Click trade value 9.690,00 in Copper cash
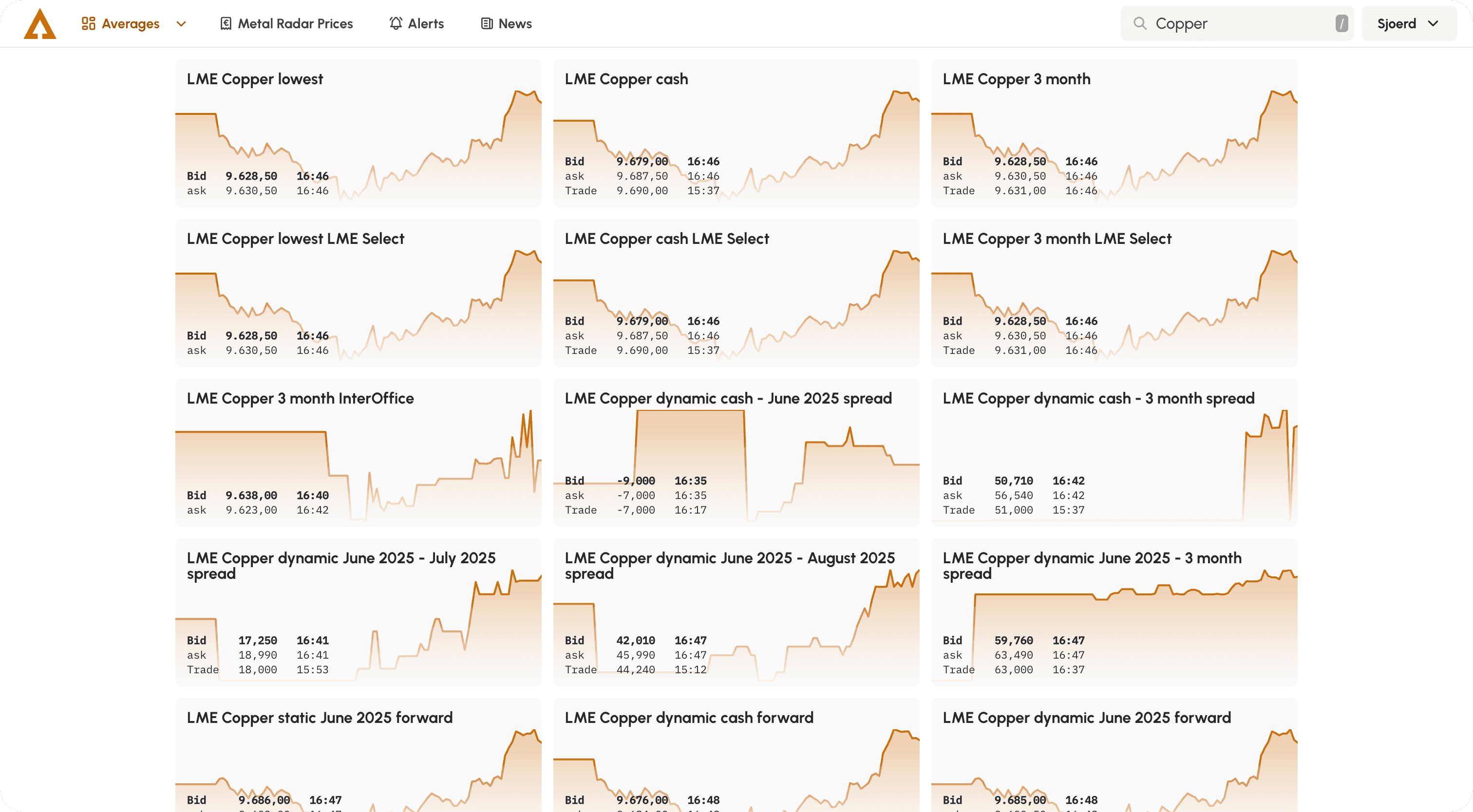Image resolution: width=1473 pixels, height=812 pixels. click(x=642, y=191)
